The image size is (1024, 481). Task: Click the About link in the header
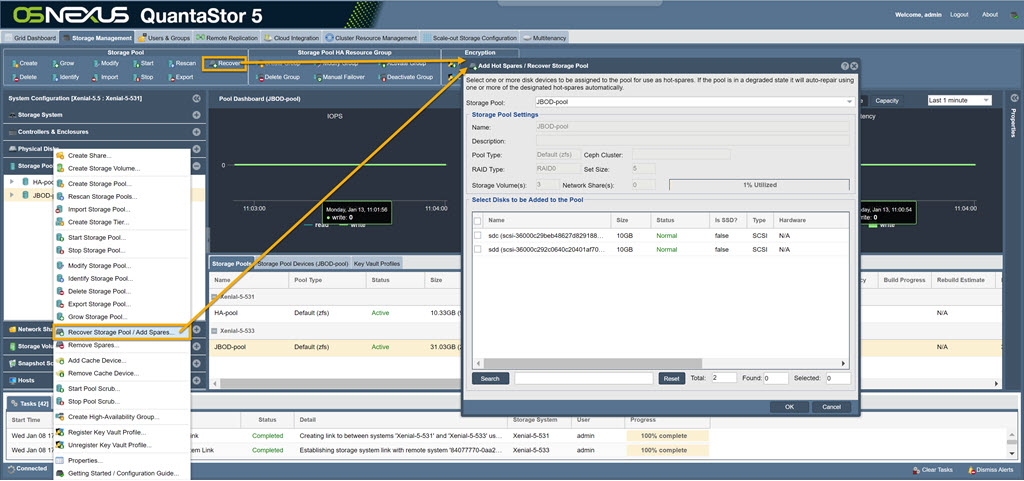tap(990, 14)
